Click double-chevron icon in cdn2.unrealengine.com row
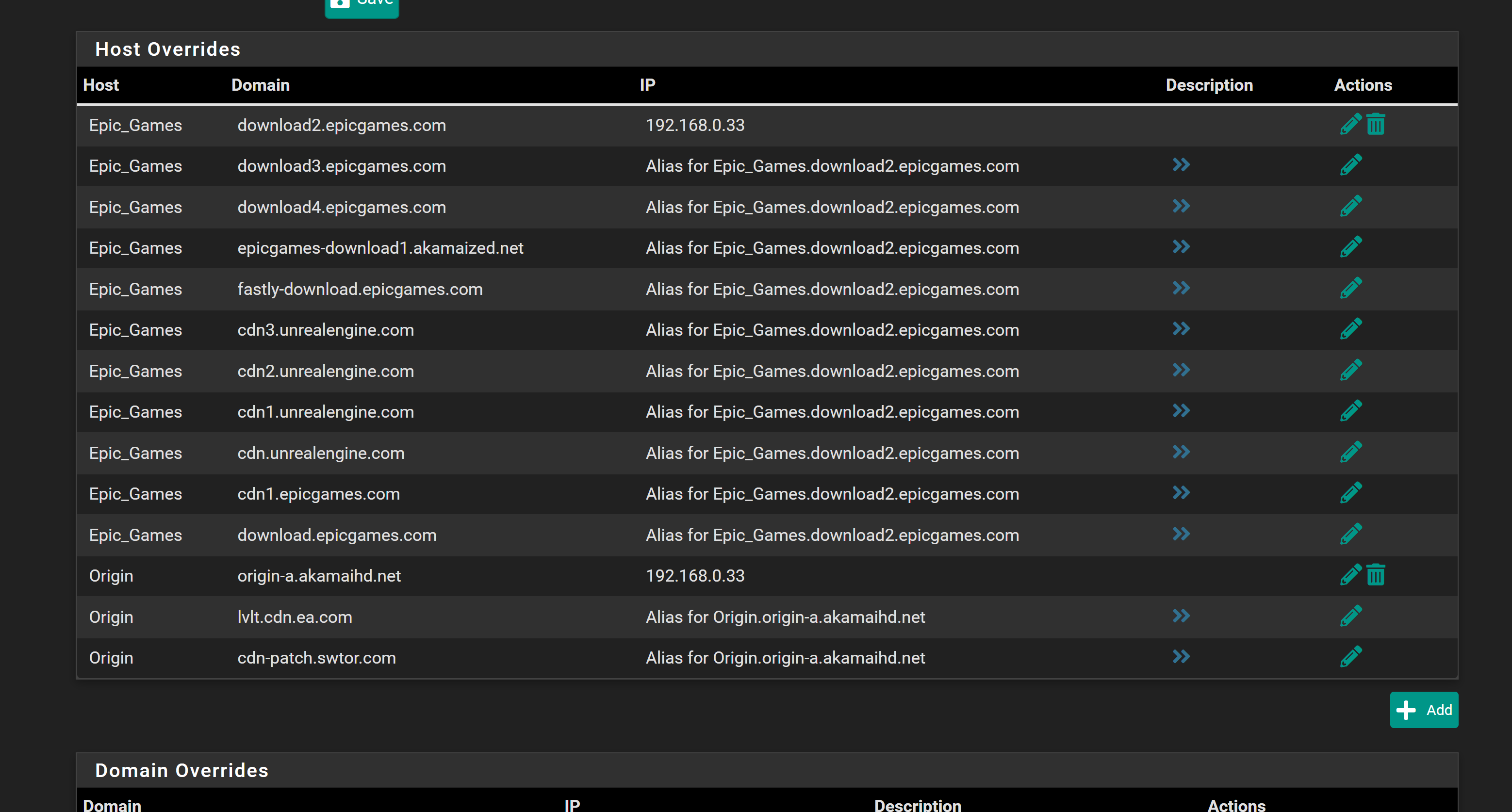Viewport: 1512px width, 812px height. point(1181,370)
